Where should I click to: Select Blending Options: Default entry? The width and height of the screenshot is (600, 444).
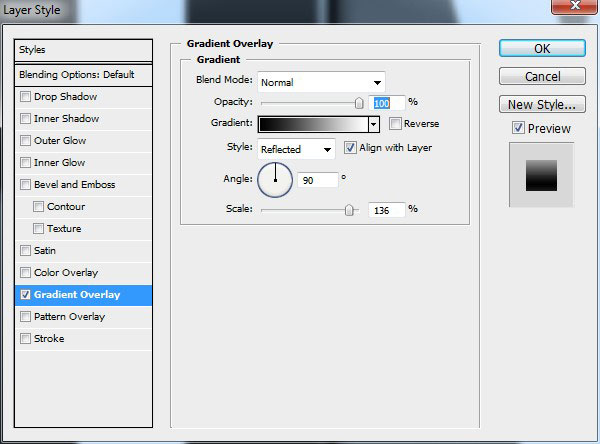(x=84, y=75)
